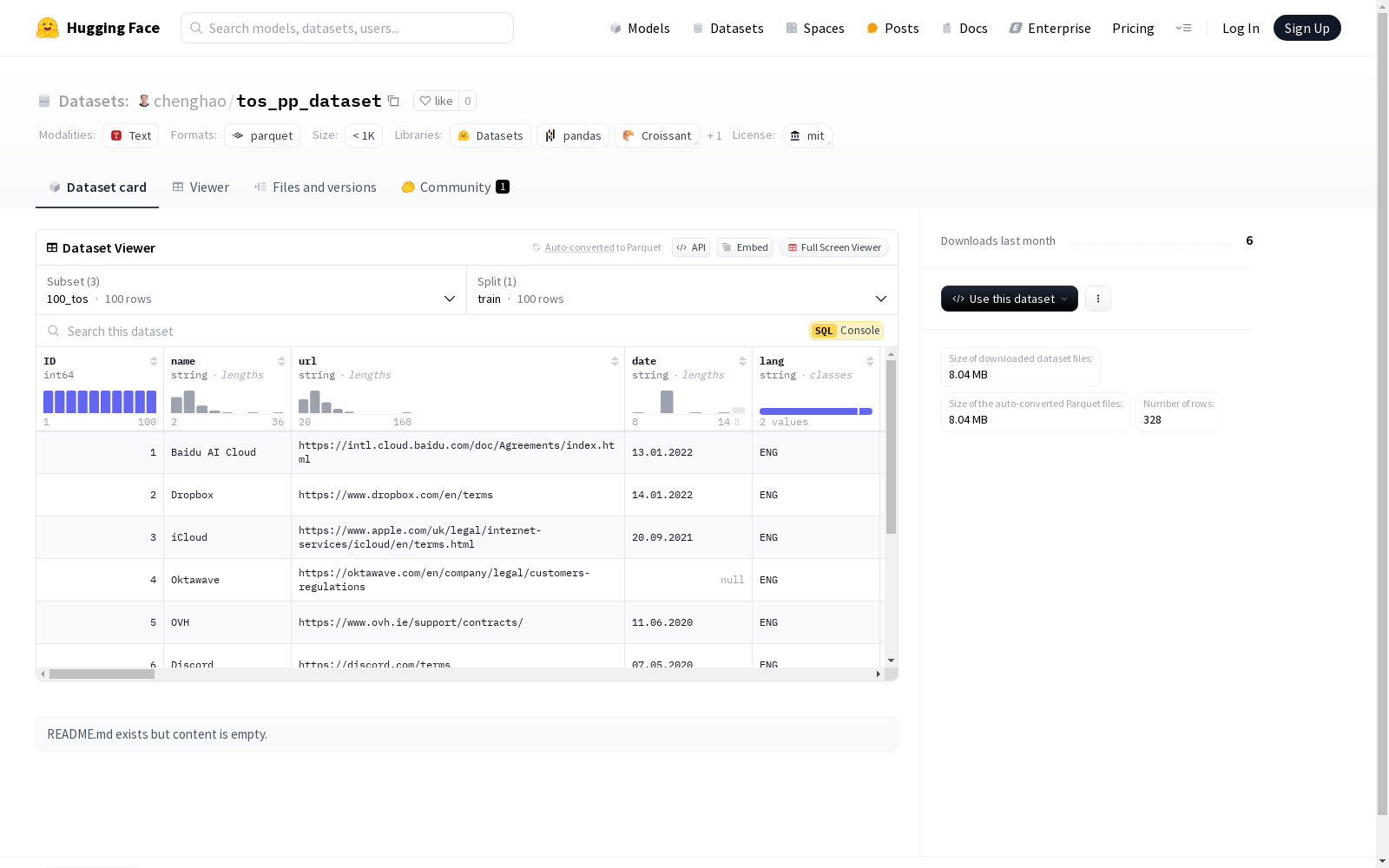Screen dimensions: 1389x868
Task: Expand Use this dataset dropdown
Action: 1010,299
